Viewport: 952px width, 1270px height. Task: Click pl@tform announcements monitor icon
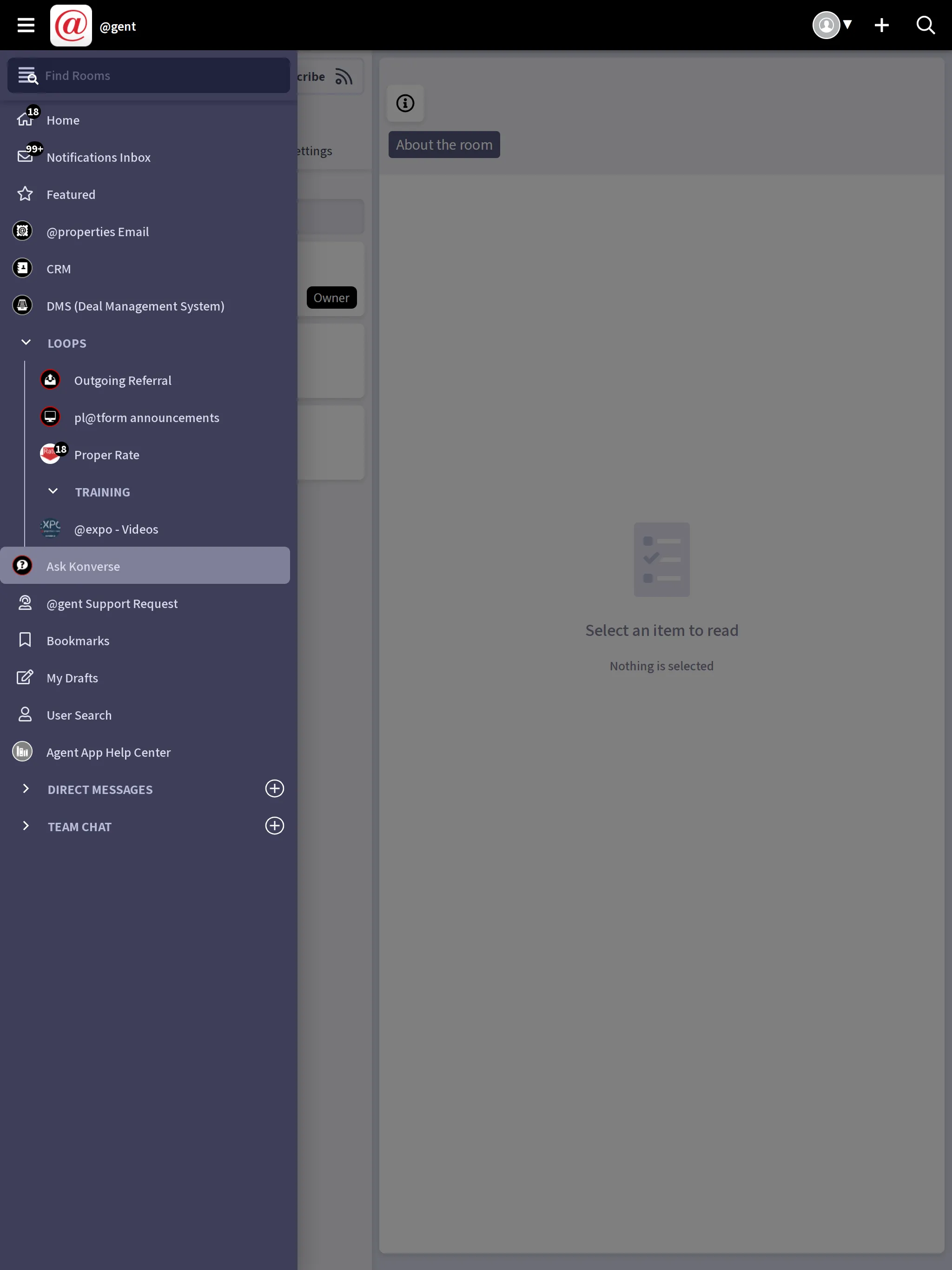point(51,417)
